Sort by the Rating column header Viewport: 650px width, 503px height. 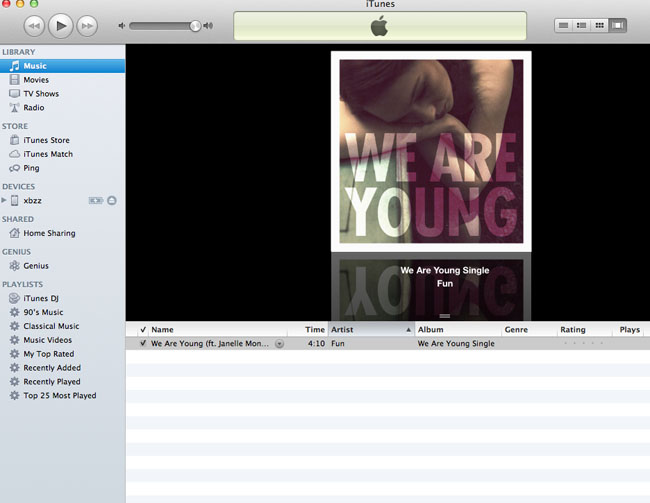point(585,330)
